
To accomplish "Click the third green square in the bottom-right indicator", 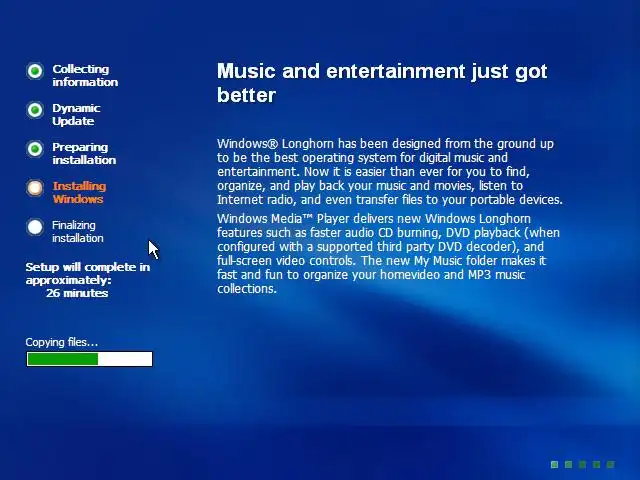I will [582, 464].
